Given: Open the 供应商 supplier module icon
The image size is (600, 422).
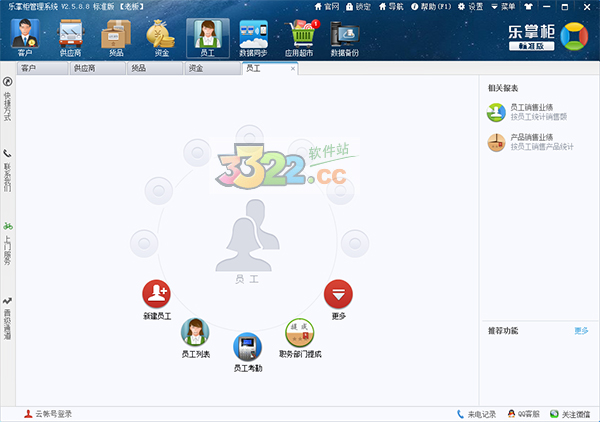Looking at the screenshot, I should [70, 38].
